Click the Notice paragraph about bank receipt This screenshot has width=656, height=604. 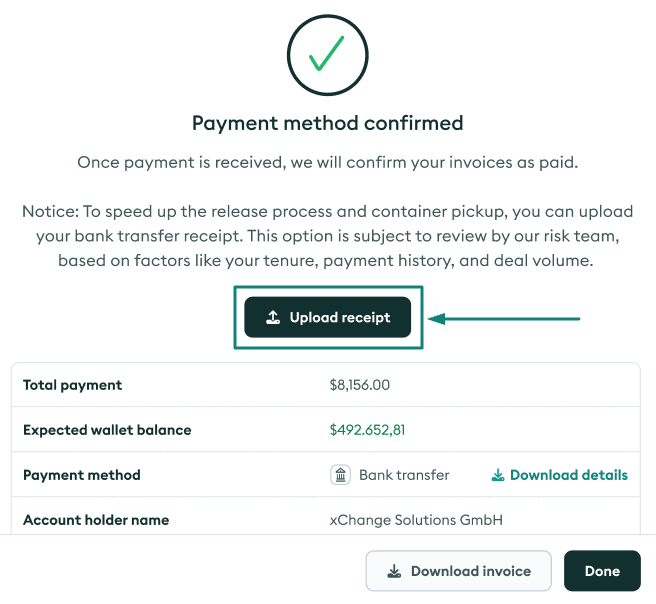click(328, 236)
